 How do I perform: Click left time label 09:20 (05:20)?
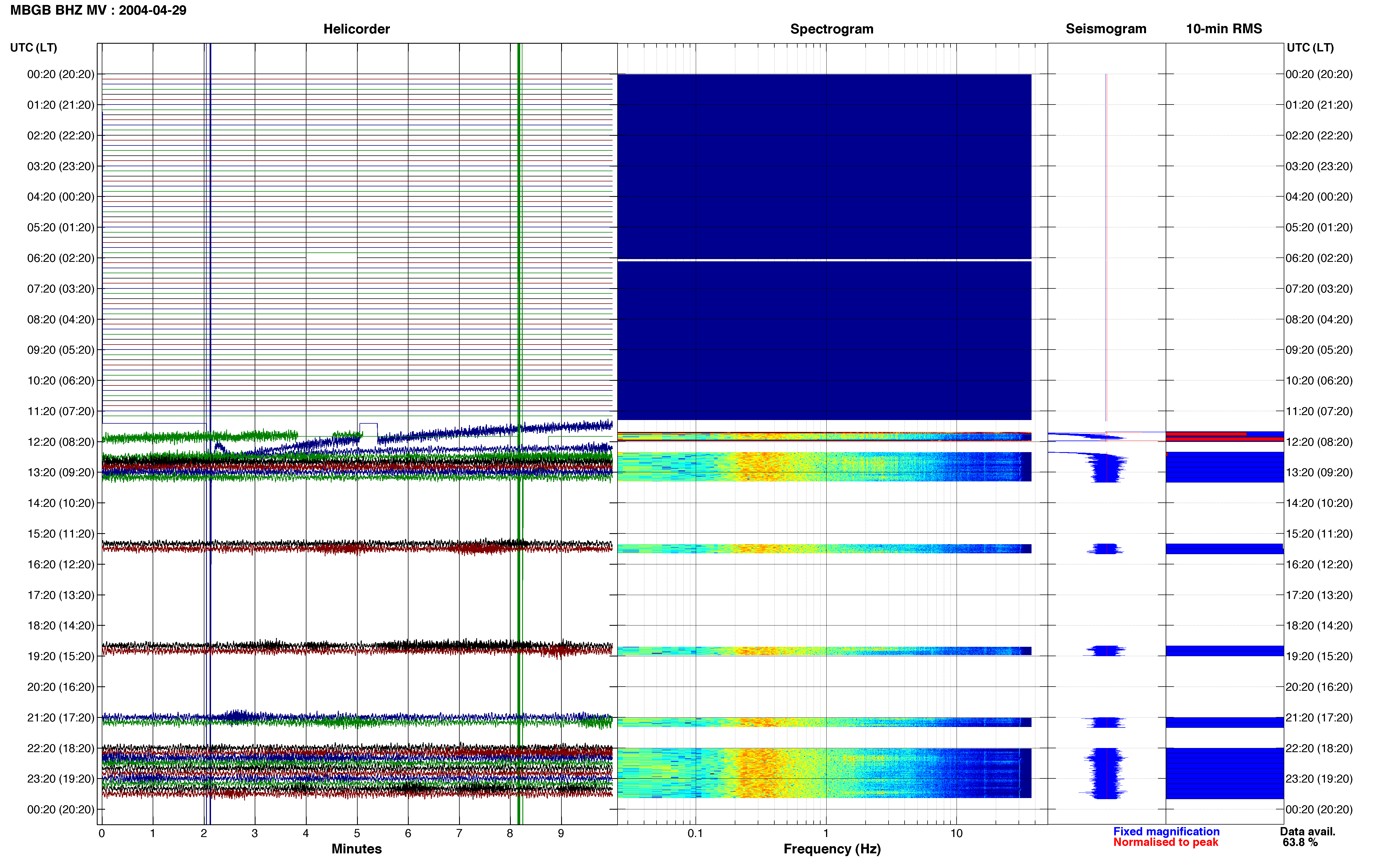[x=61, y=350]
